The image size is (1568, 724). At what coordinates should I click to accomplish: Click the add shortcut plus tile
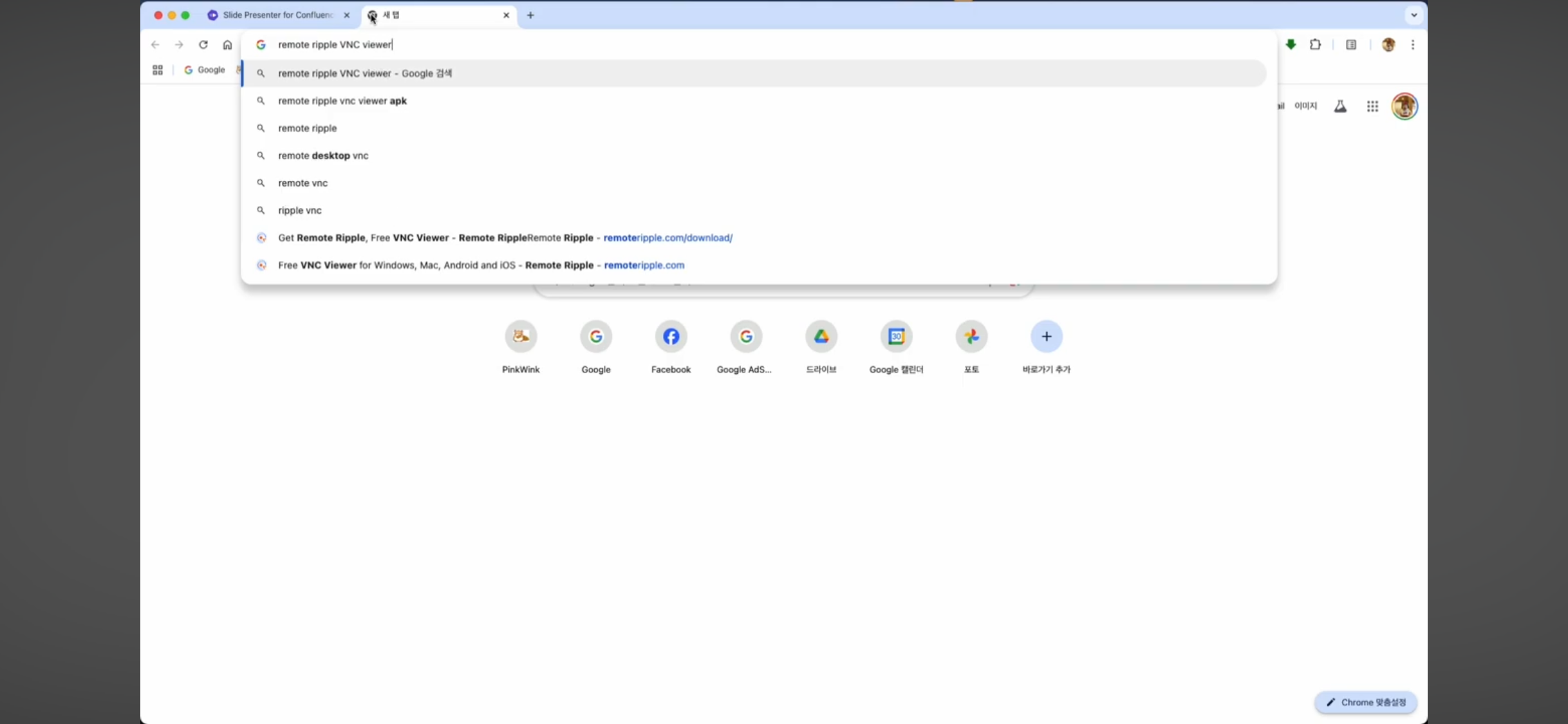point(1046,337)
